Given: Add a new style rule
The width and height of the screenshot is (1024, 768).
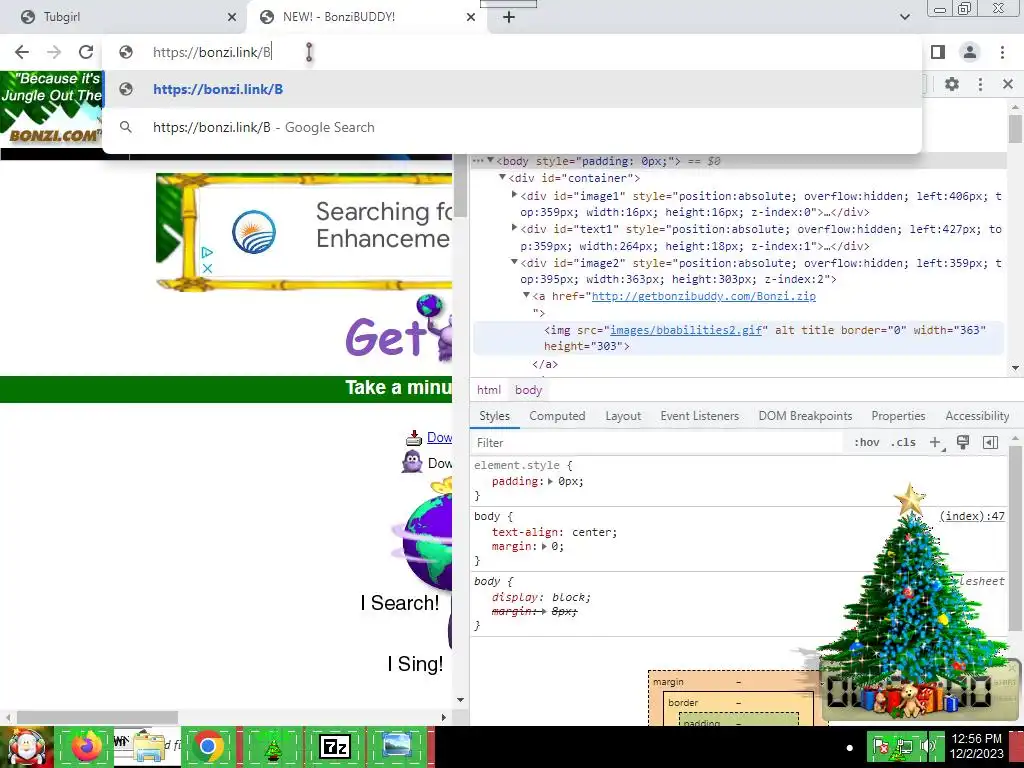Looking at the screenshot, I should click(x=935, y=443).
